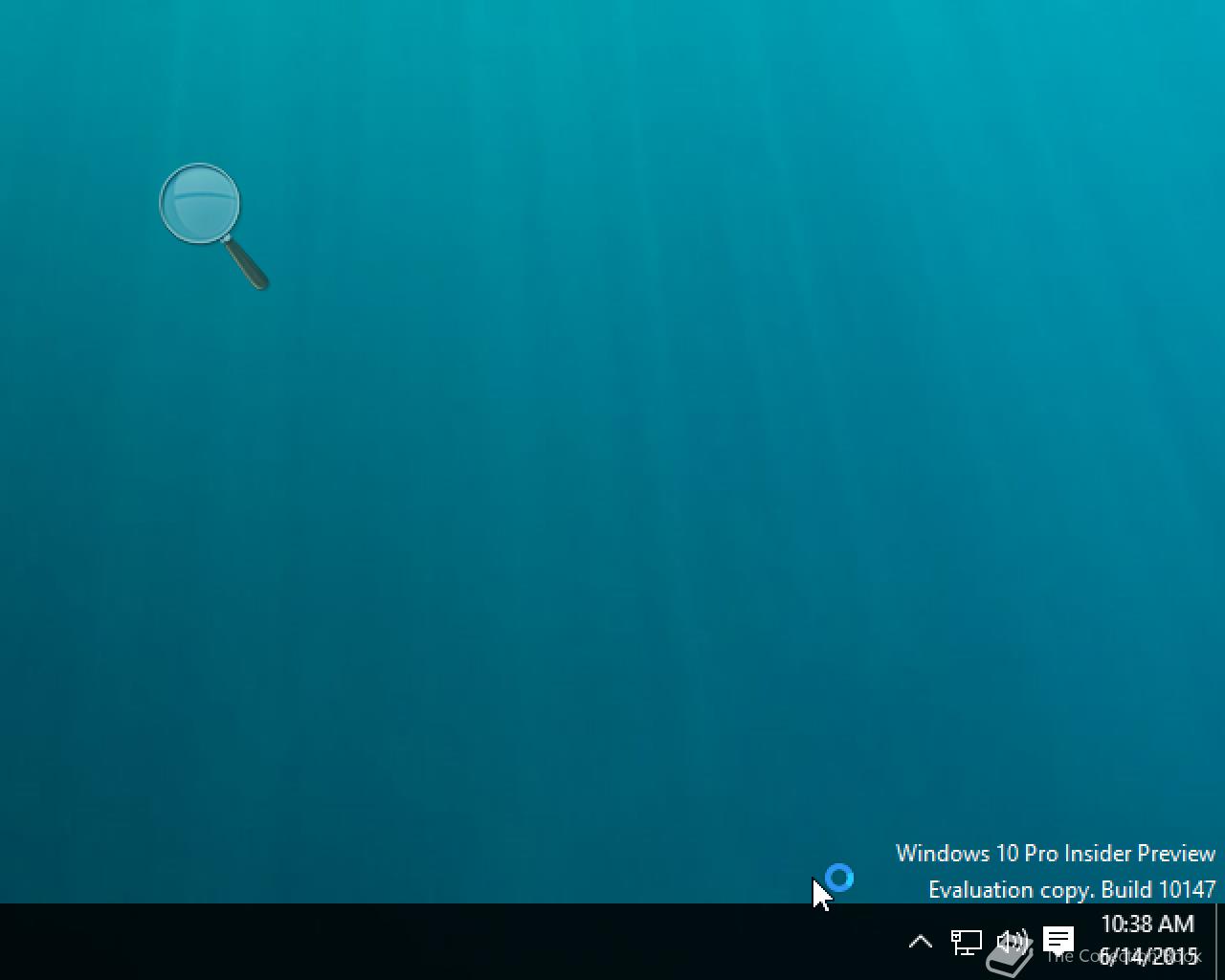Open the volume speaker tray icon
This screenshot has height=980, width=1225.
[1013, 942]
